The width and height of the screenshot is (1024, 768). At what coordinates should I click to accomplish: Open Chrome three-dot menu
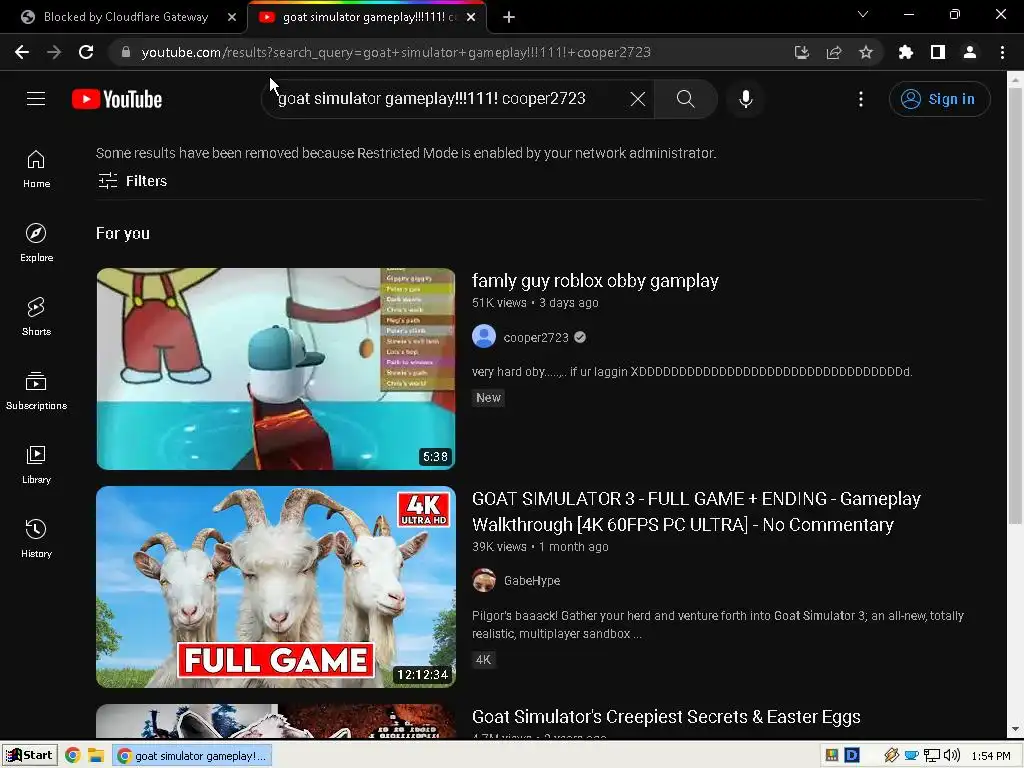tap(1002, 52)
